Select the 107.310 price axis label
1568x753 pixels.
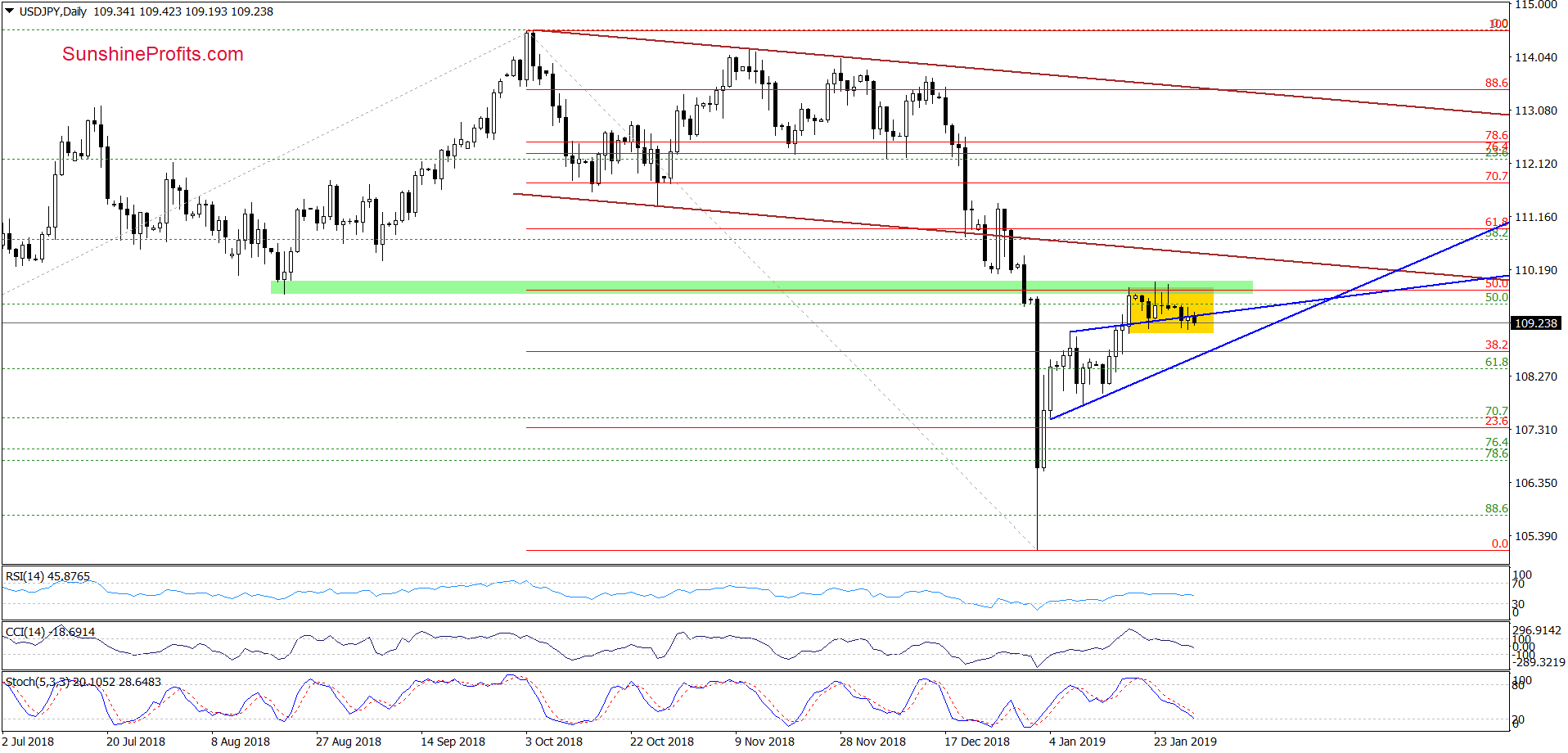1536,430
